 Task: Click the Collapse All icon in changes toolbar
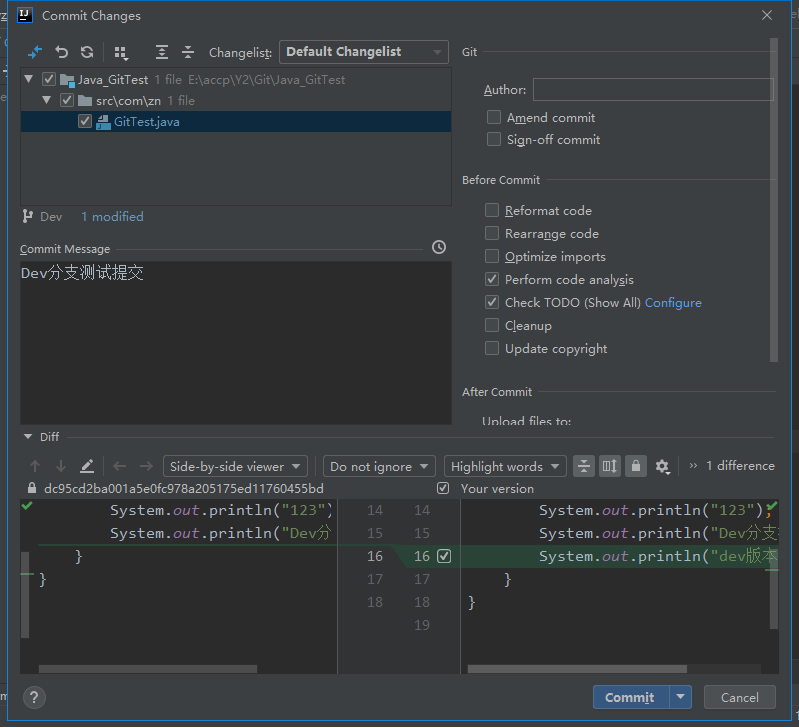[x=188, y=52]
